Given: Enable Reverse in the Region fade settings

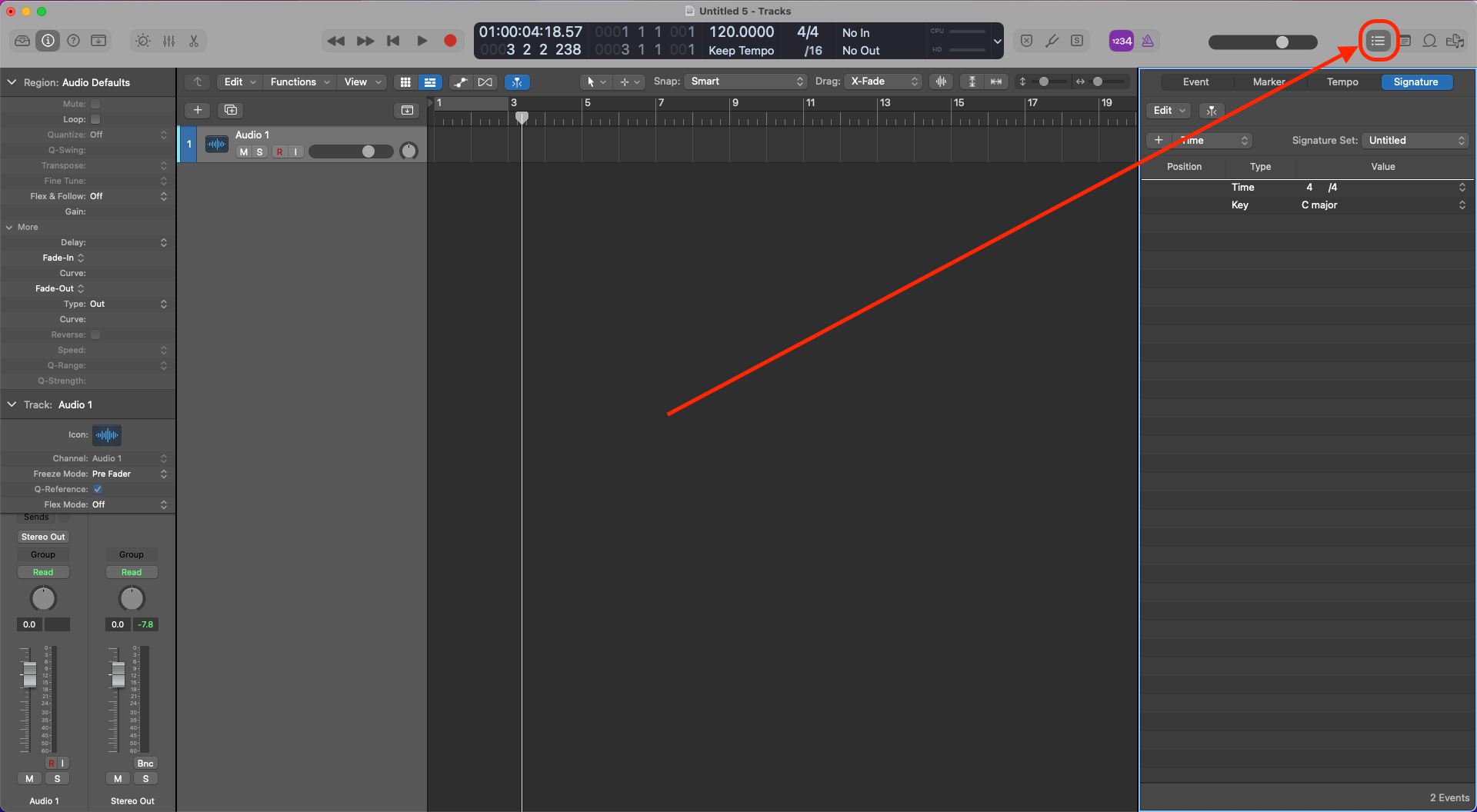Looking at the screenshot, I should tap(95, 334).
